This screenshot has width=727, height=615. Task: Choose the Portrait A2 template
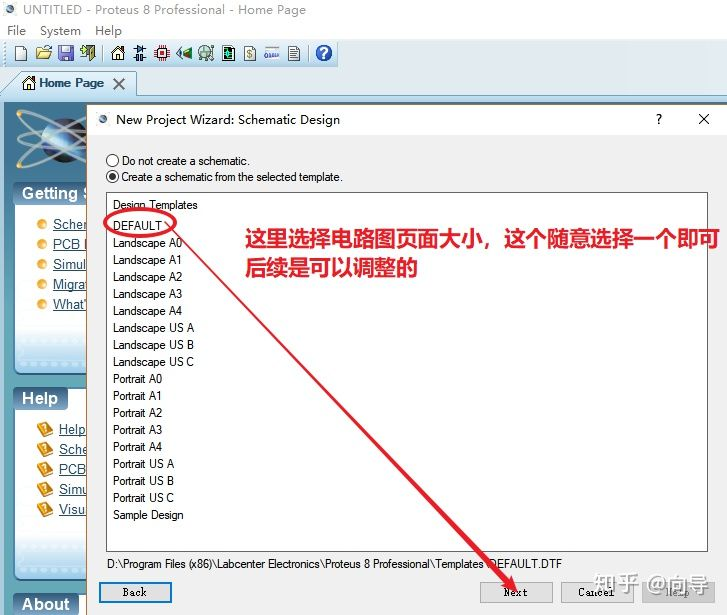(x=138, y=413)
